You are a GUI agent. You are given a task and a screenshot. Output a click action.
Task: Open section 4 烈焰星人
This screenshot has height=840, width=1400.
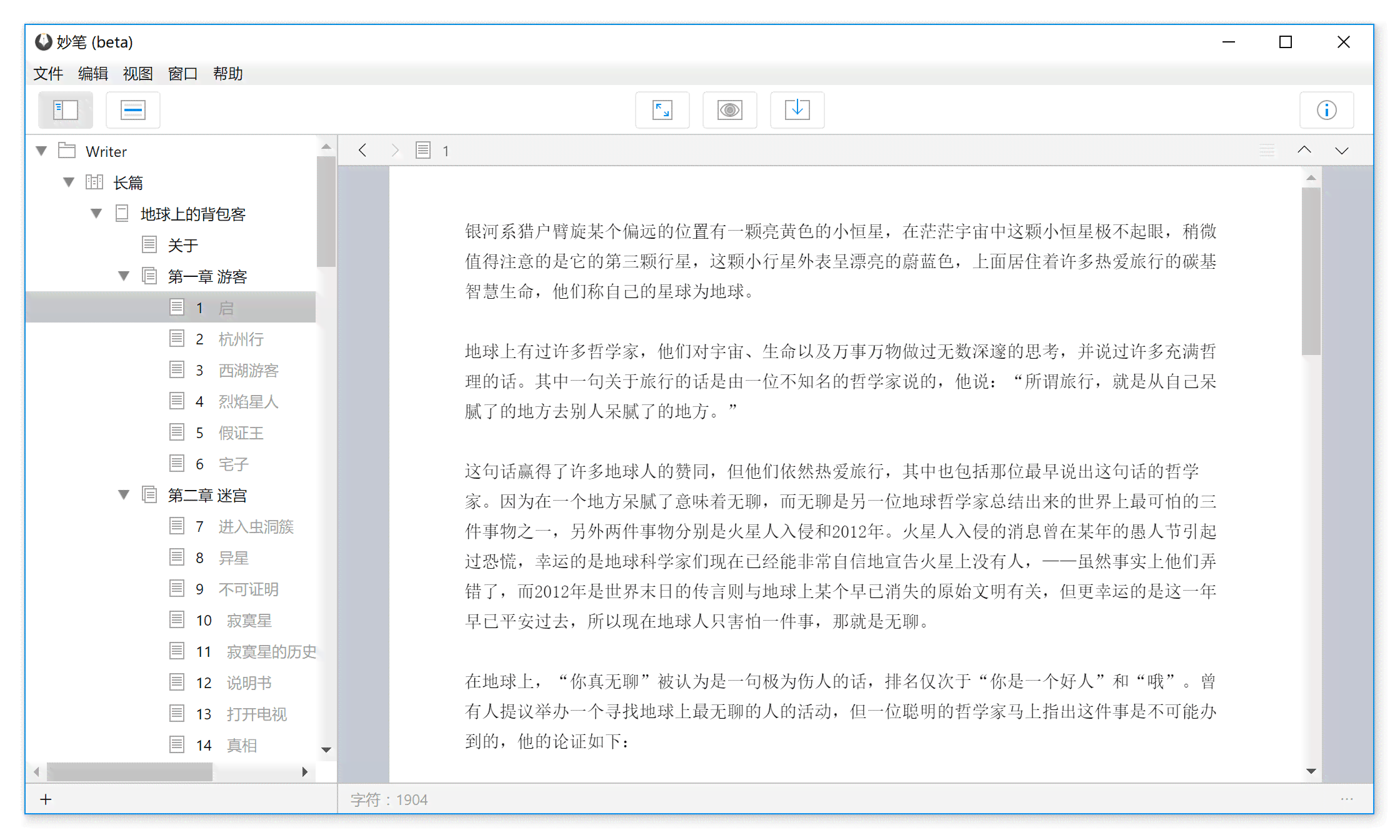pos(171,401)
